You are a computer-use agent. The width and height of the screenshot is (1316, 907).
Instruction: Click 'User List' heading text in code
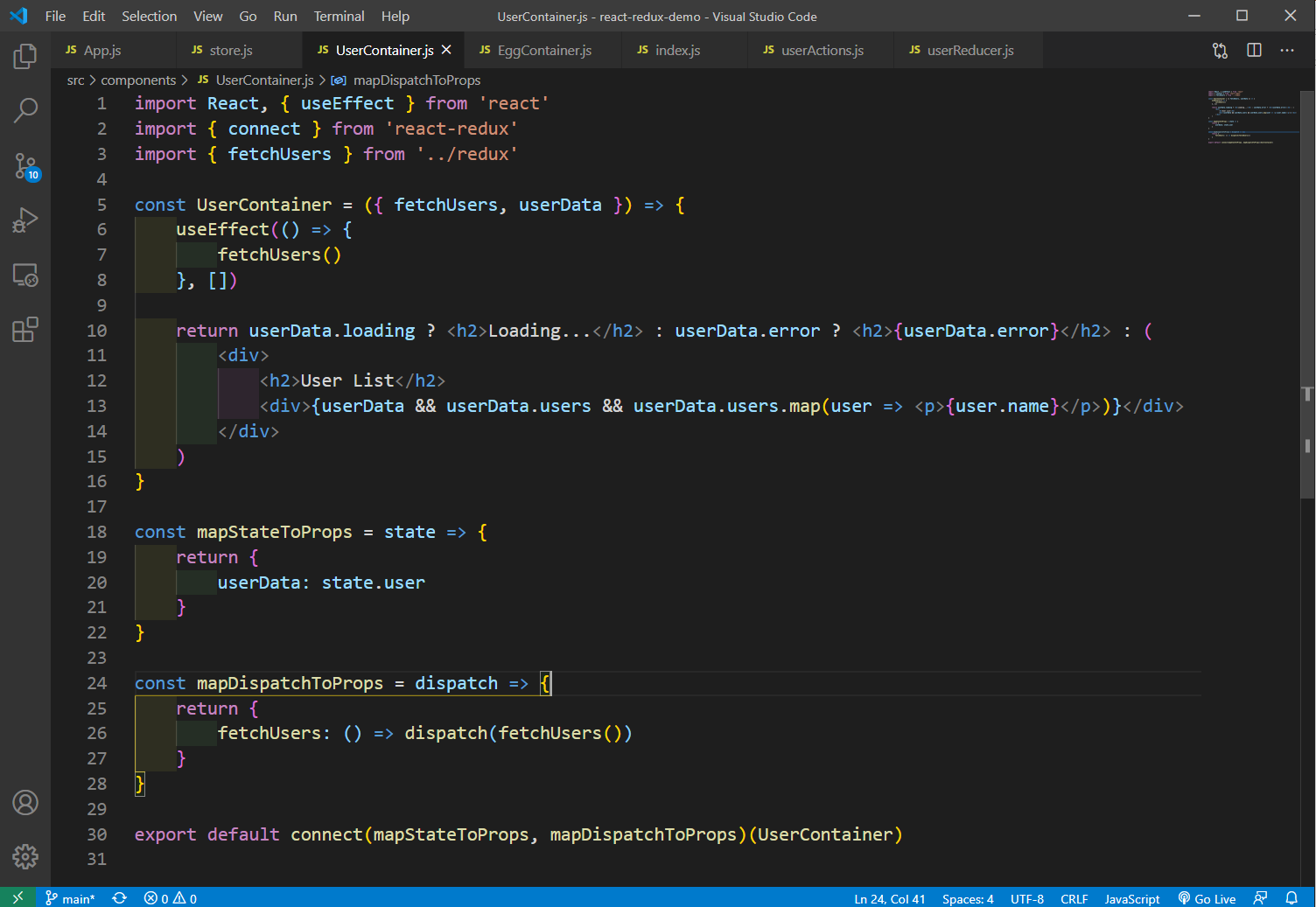pyautogui.click(x=347, y=380)
